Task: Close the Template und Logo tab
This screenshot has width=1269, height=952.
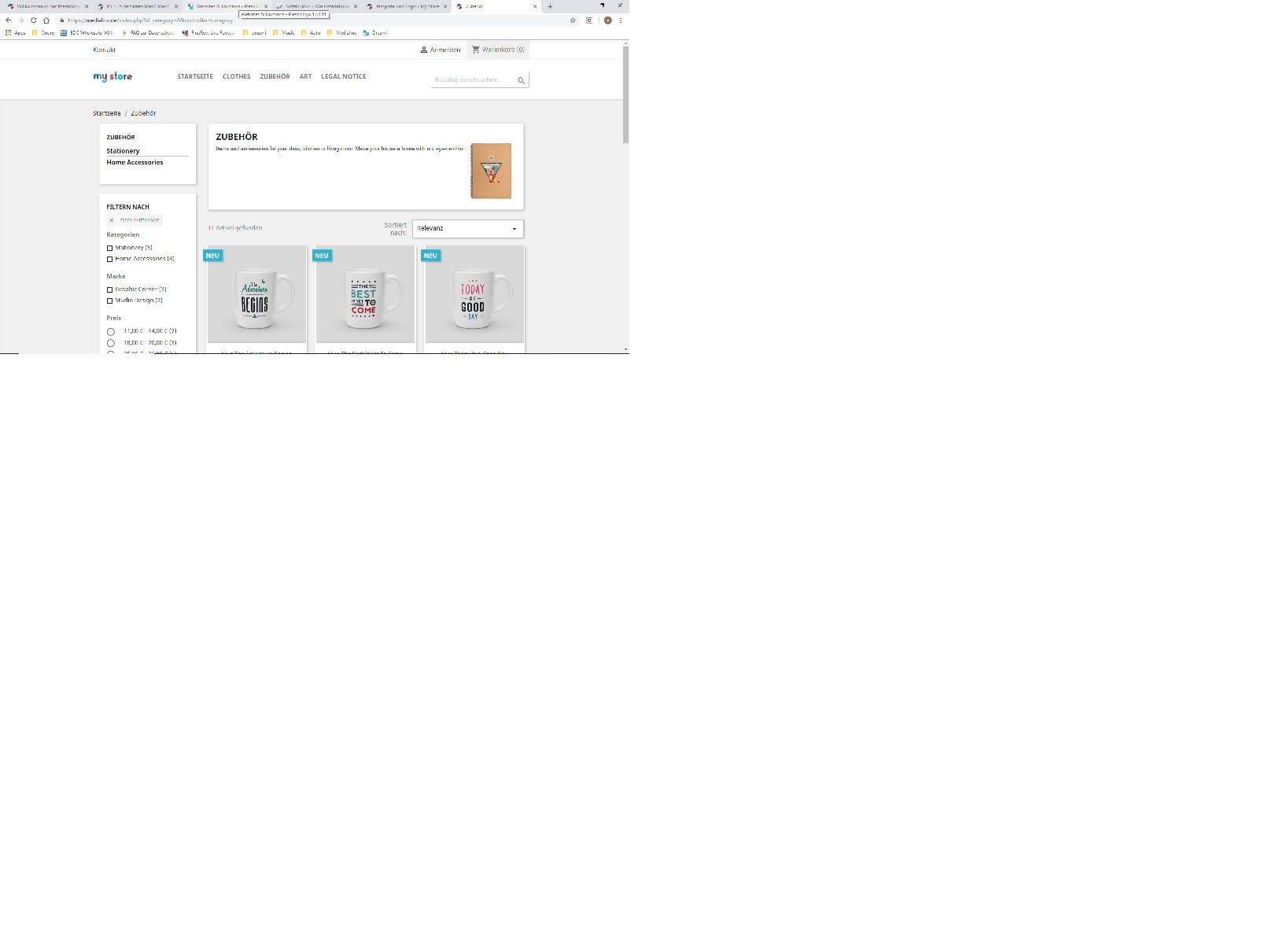Action: [x=445, y=6]
